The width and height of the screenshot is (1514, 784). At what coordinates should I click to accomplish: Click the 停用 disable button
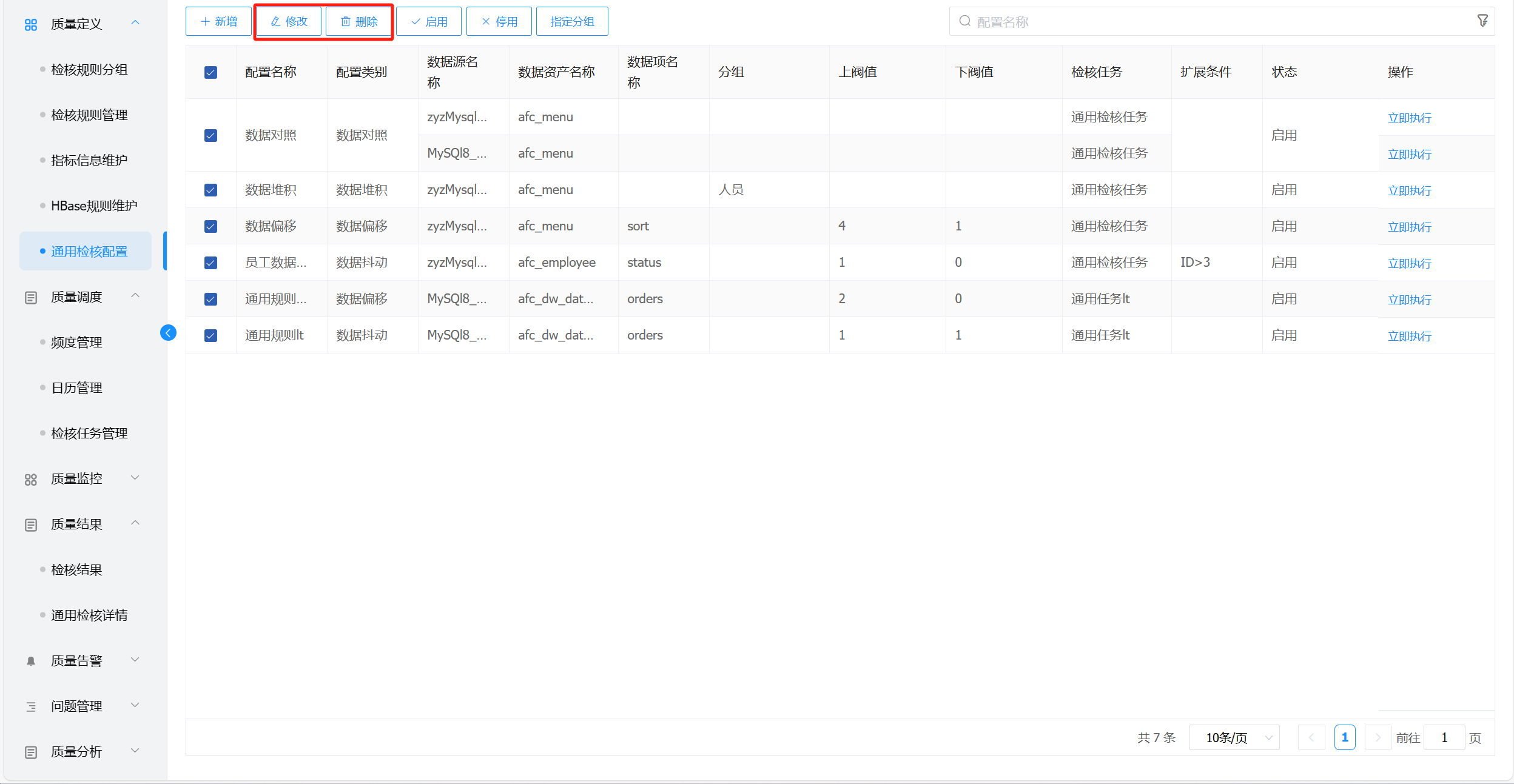point(499,22)
